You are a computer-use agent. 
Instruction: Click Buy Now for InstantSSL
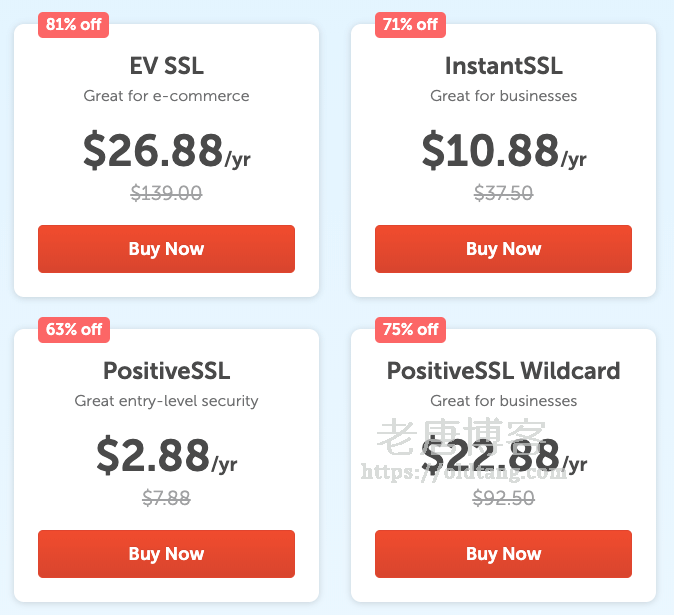pyautogui.click(x=503, y=249)
